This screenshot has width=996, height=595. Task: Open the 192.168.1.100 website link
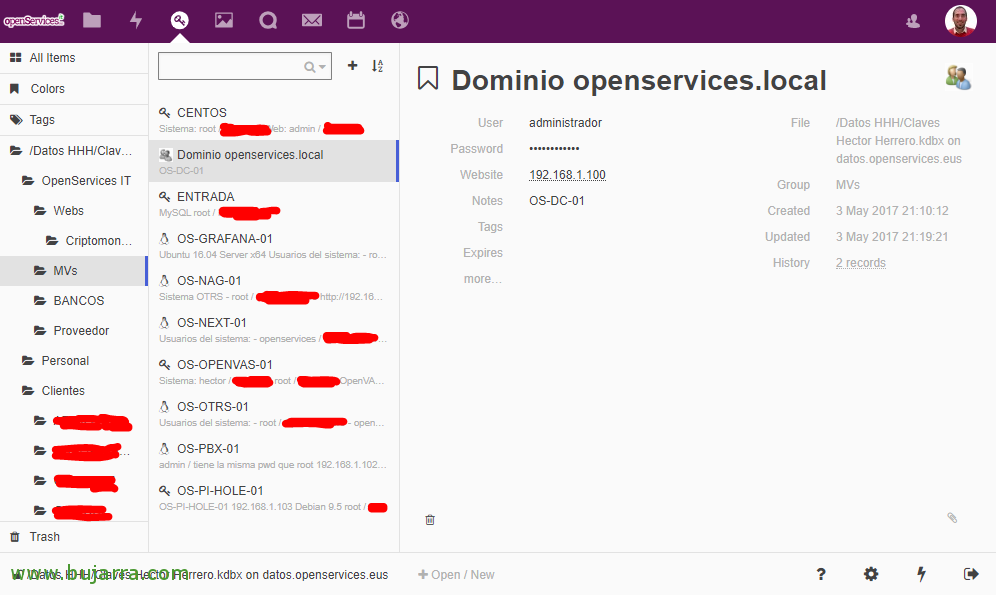click(567, 175)
